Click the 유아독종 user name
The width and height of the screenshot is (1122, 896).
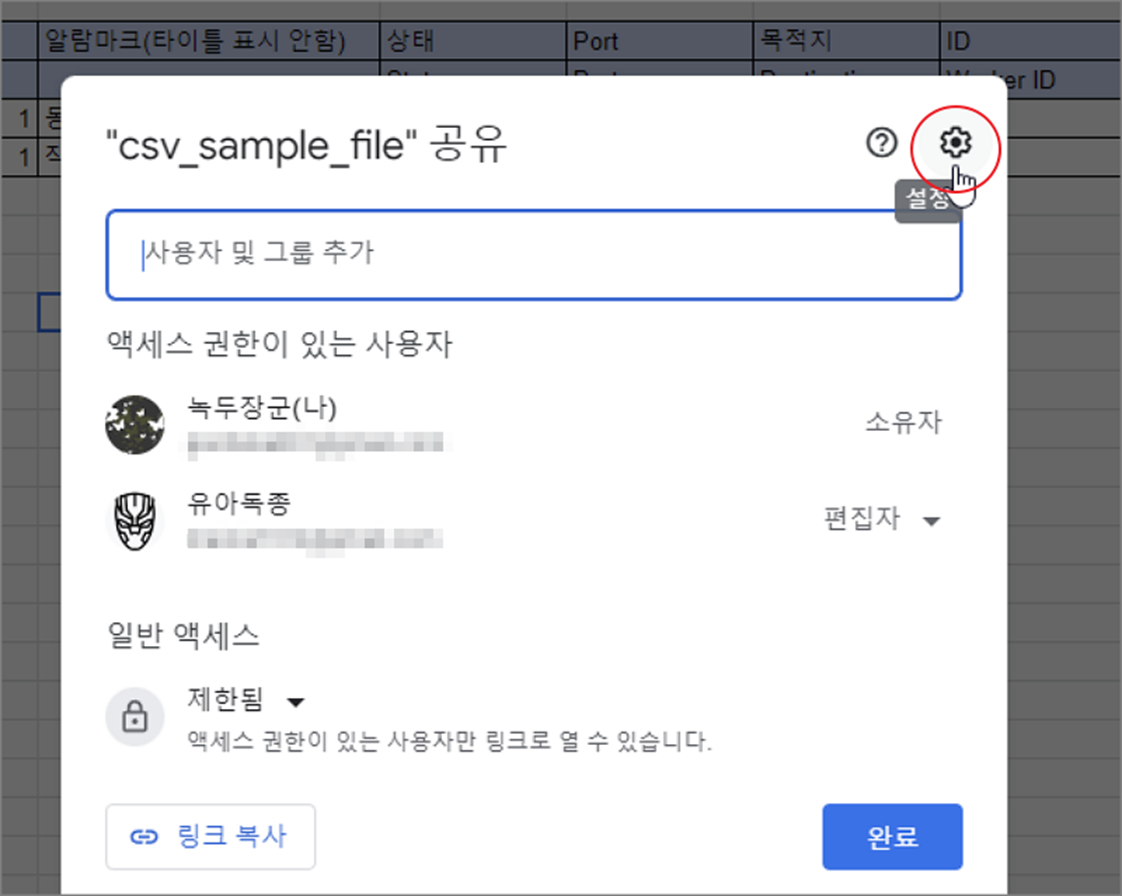239,504
